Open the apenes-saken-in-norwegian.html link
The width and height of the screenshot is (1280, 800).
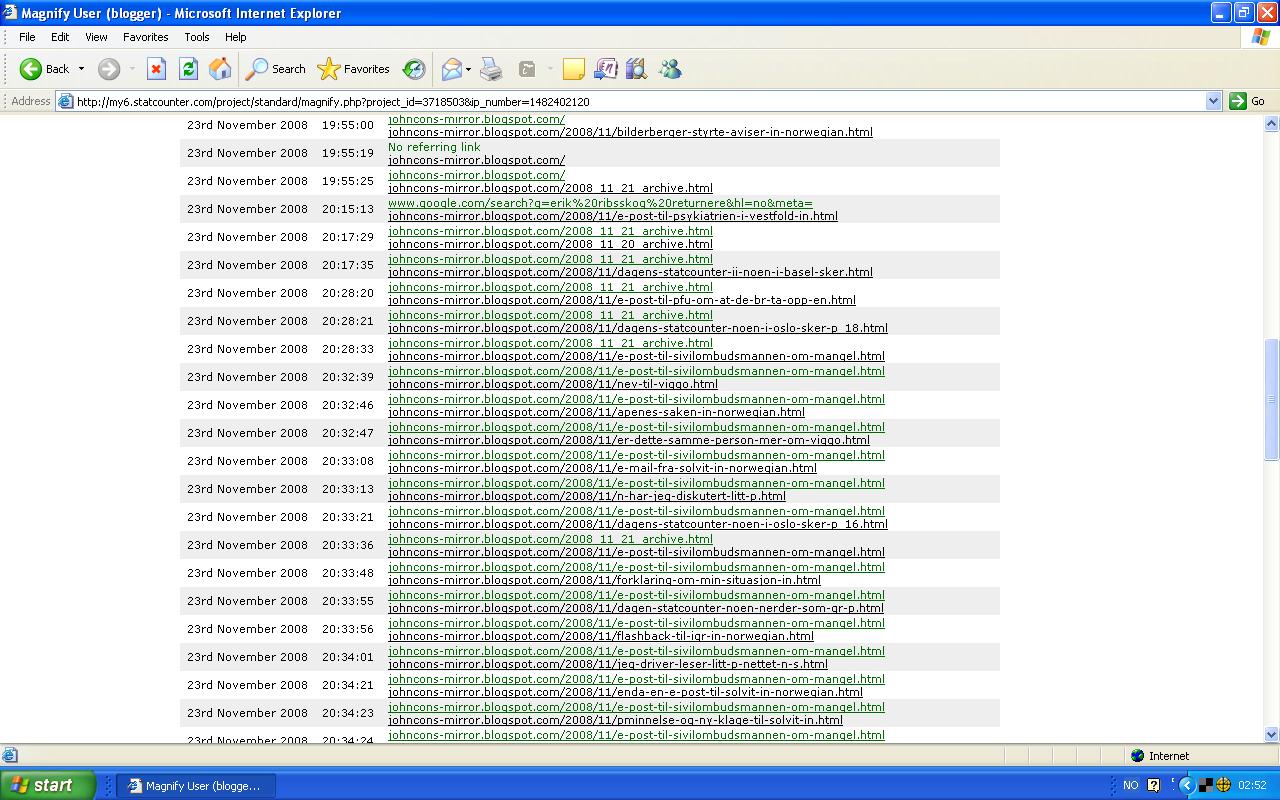click(596, 412)
